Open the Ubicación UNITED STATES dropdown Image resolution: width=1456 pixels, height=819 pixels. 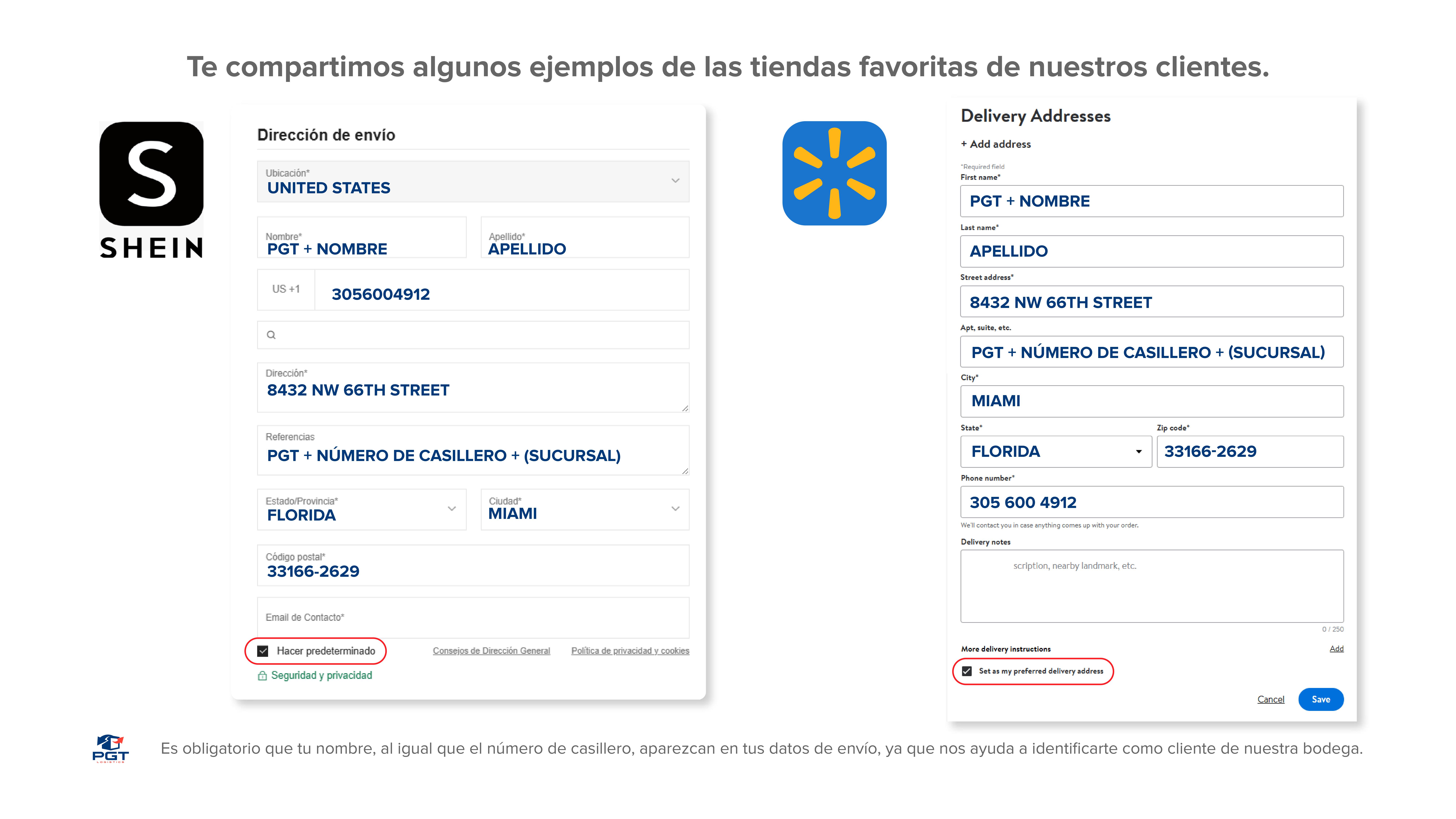473,181
